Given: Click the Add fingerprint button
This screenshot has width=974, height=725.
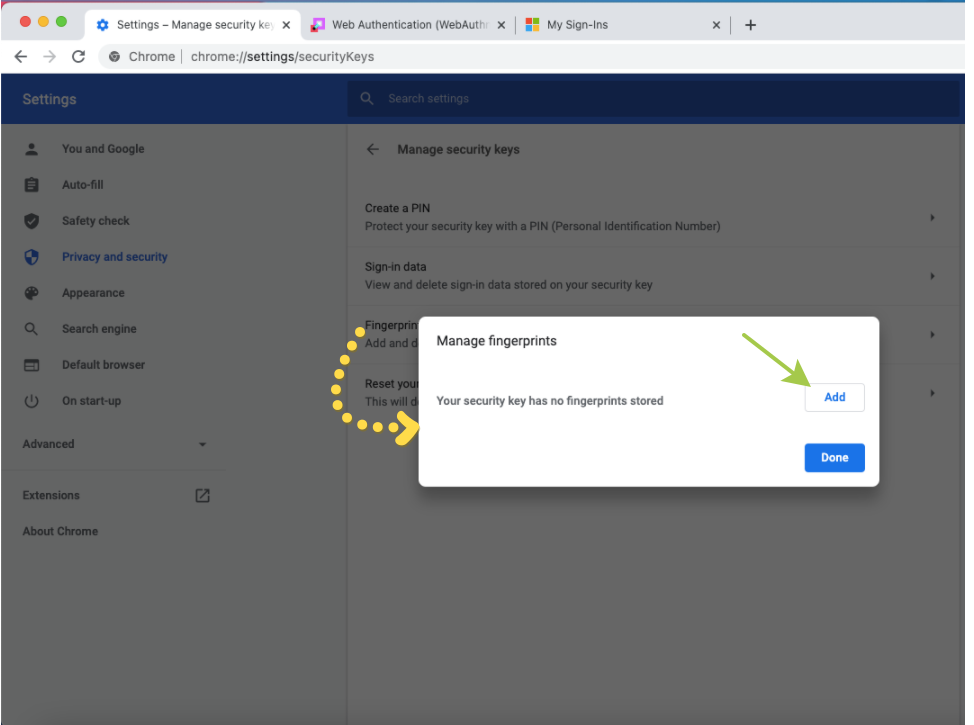Looking at the screenshot, I should tap(834, 397).
